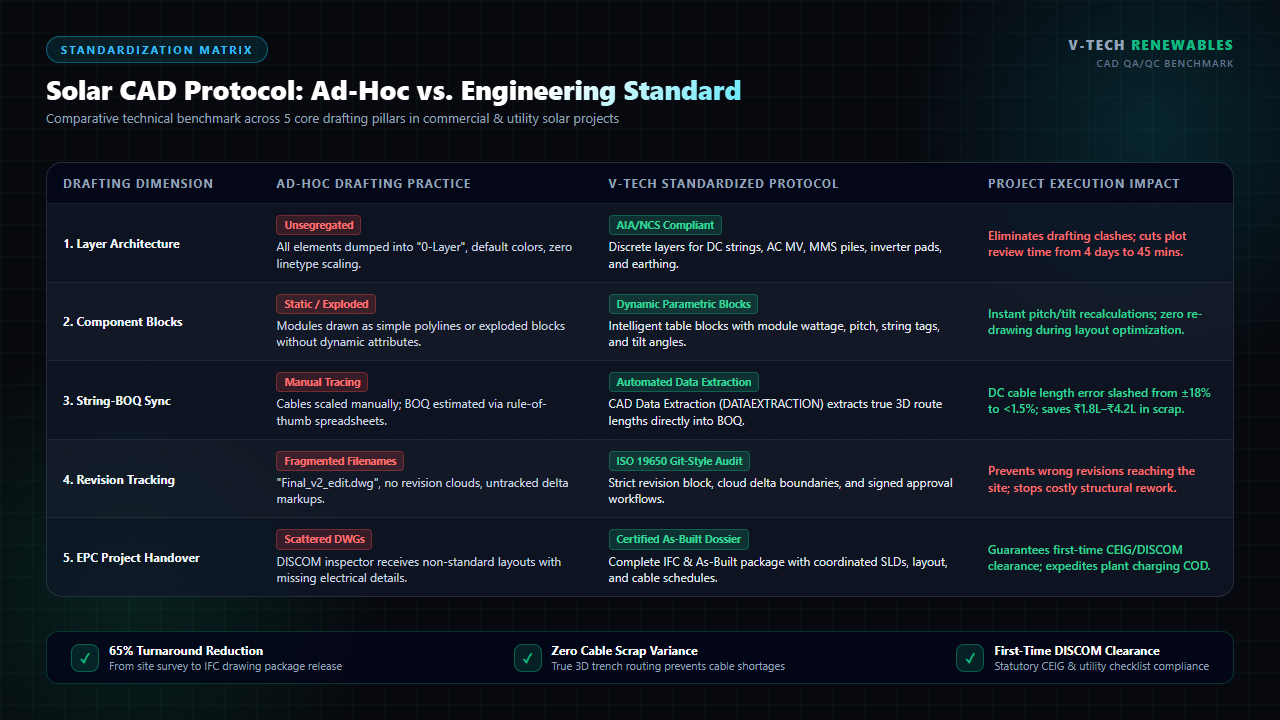The width and height of the screenshot is (1280, 720).
Task: Click the checkmark icon beside Zero Cable Scrap Variance
Action: tap(527, 658)
